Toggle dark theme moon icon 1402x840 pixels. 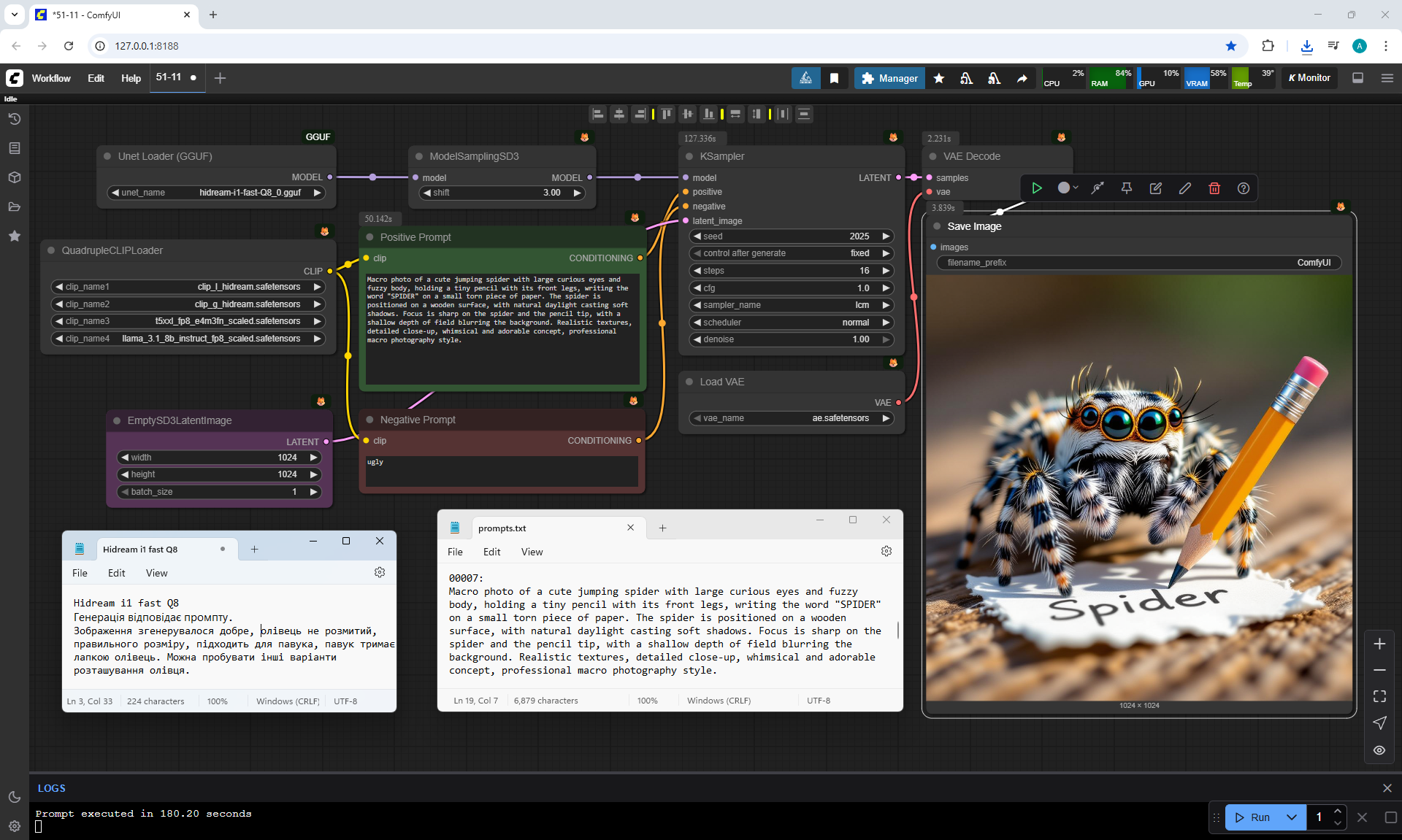pos(14,797)
